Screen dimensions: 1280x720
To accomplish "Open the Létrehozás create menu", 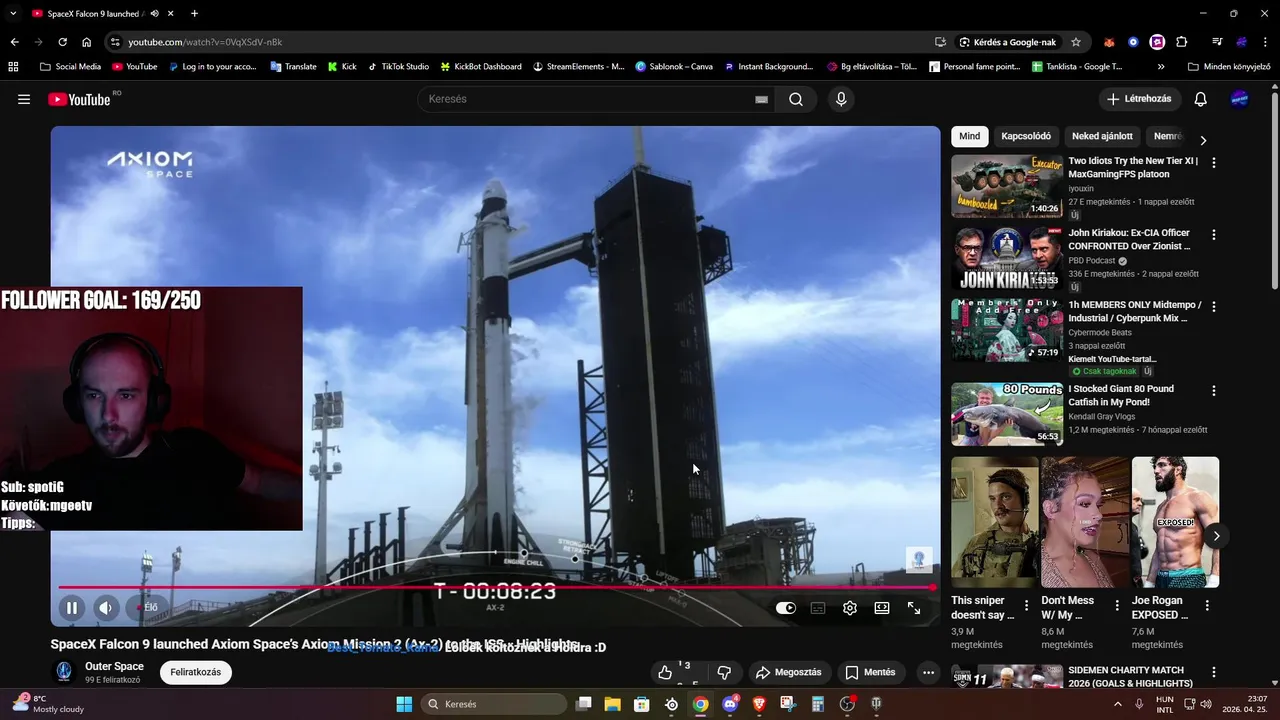I will 1140,99.
